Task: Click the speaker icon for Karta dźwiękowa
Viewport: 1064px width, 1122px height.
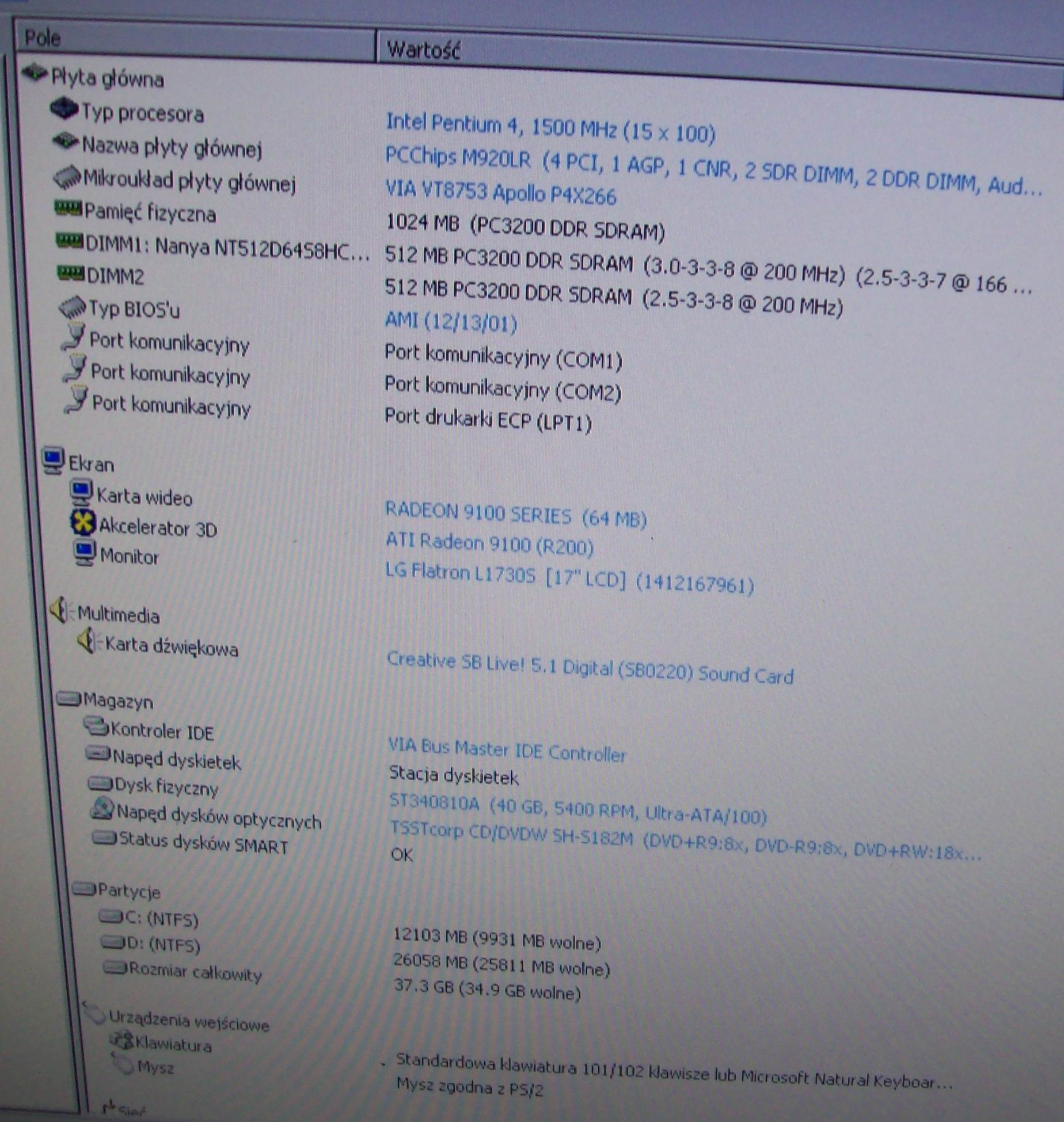Action: pyautogui.click(x=89, y=641)
